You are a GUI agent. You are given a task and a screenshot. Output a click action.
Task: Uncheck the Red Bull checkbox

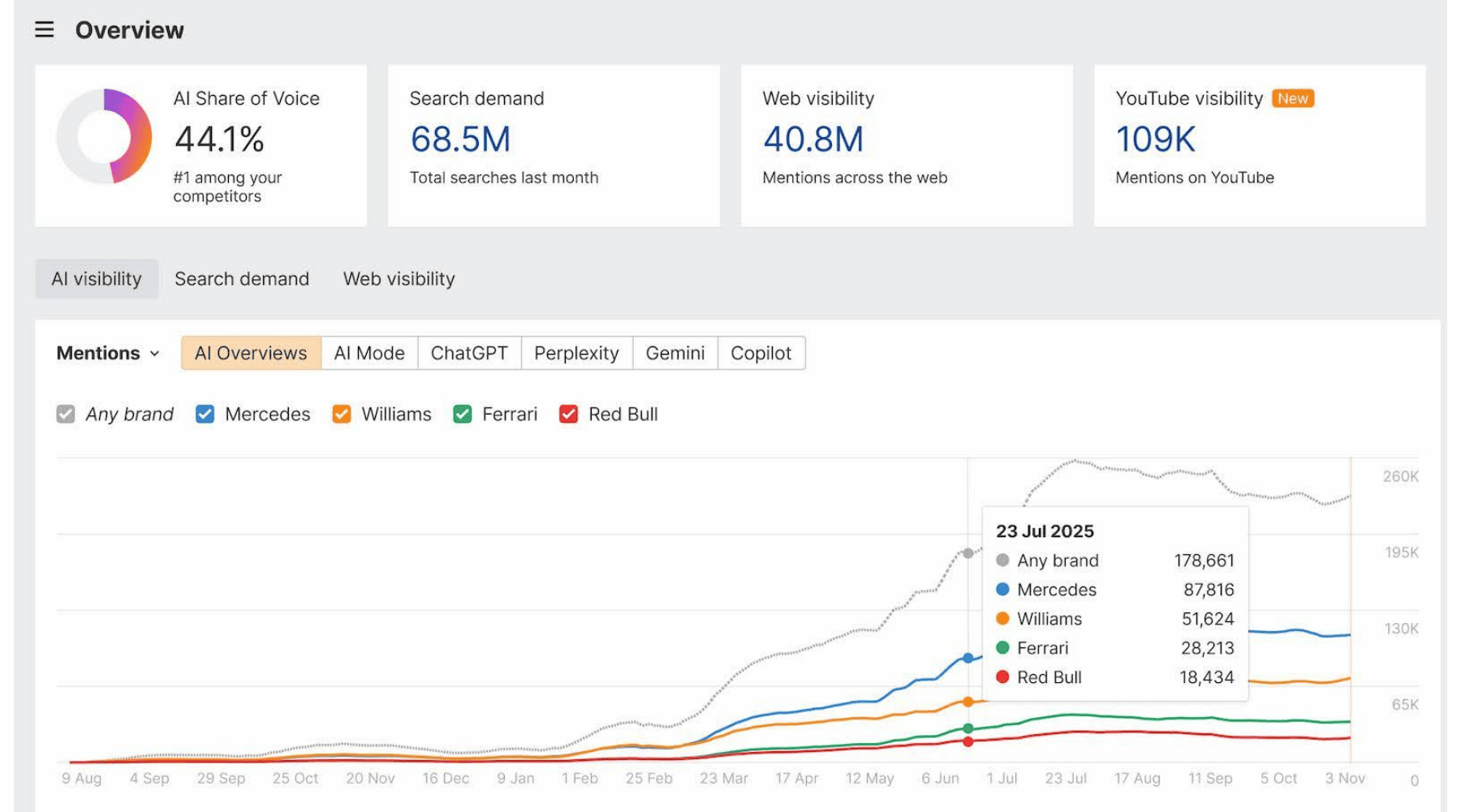coord(569,415)
